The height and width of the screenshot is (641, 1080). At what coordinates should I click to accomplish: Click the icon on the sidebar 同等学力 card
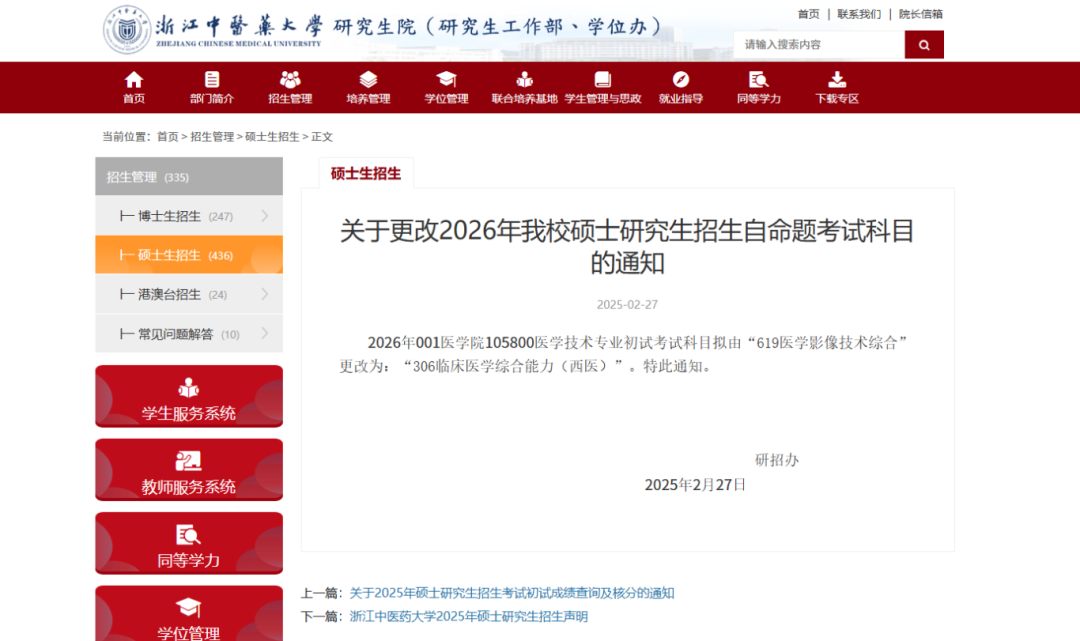click(x=189, y=535)
